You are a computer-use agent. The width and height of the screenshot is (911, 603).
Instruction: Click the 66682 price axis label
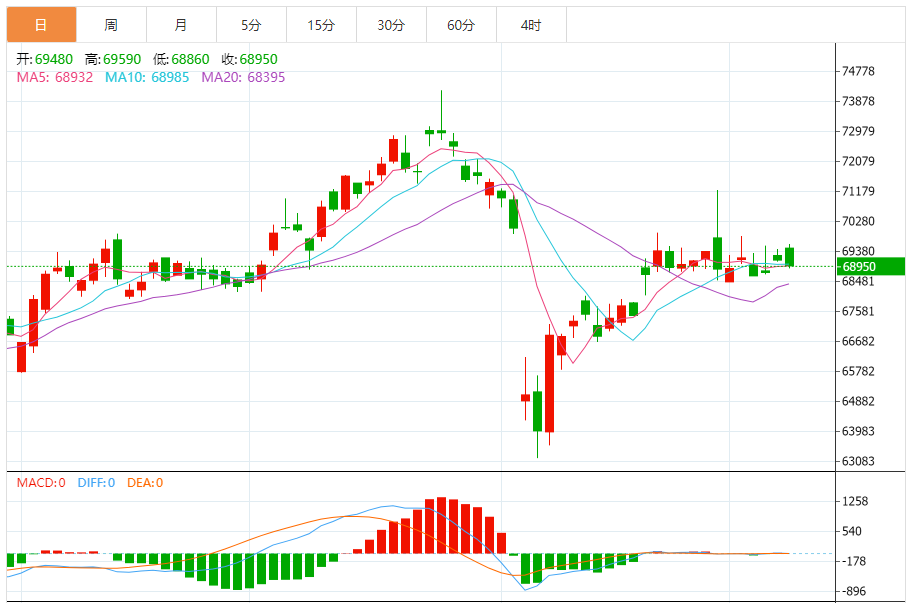[x=858, y=341]
